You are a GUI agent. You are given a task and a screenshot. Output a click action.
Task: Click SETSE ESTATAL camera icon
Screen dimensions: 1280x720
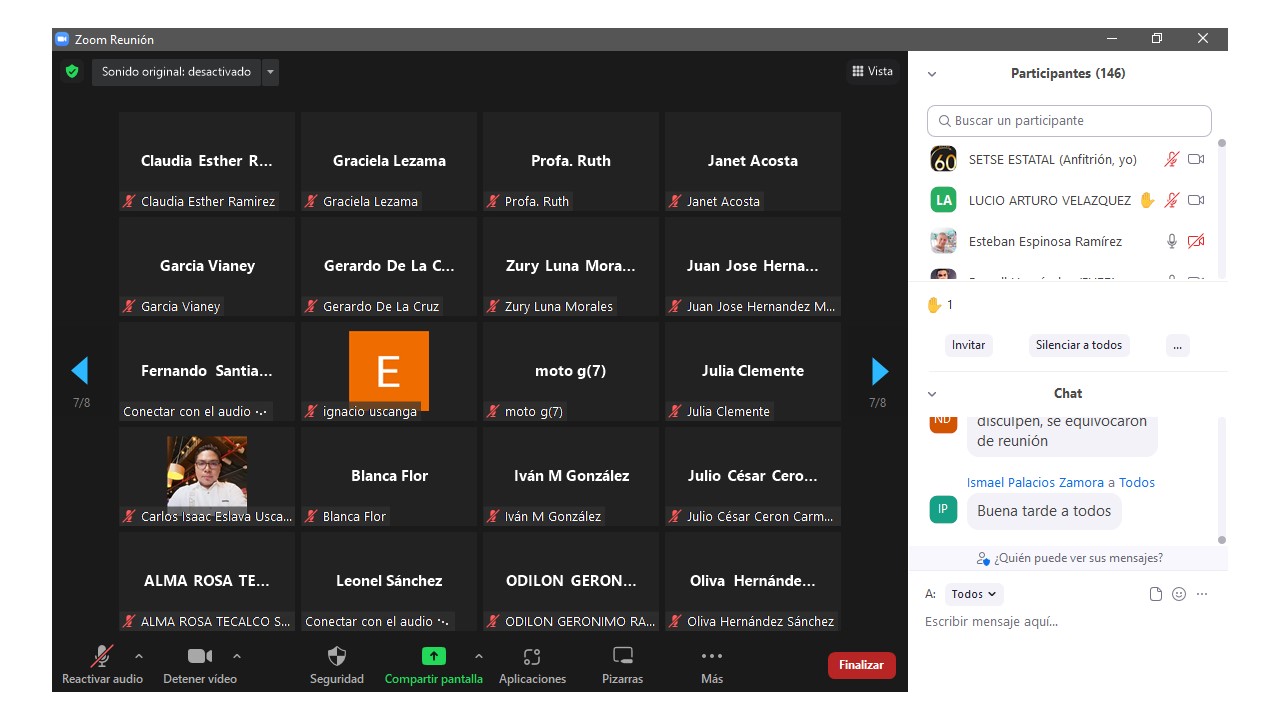[1196, 159]
